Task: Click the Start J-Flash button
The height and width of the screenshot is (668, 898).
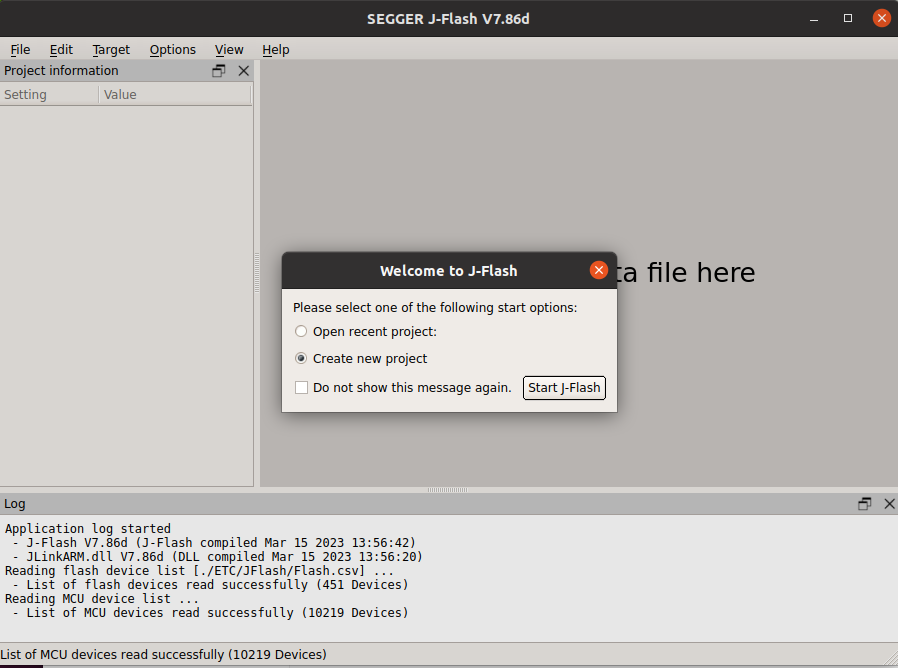Action: point(564,388)
